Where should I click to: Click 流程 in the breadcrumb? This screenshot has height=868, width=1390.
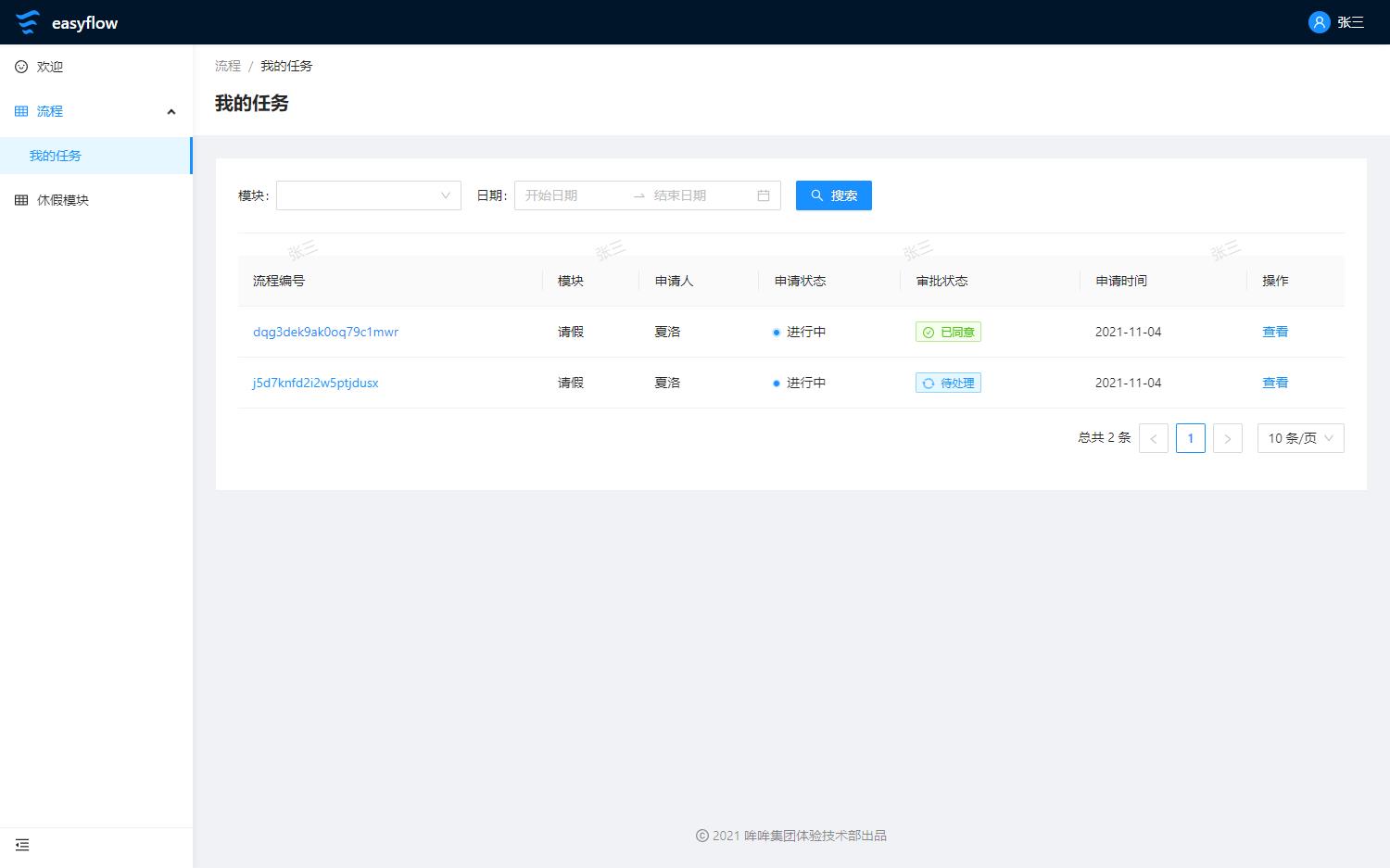click(x=228, y=66)
